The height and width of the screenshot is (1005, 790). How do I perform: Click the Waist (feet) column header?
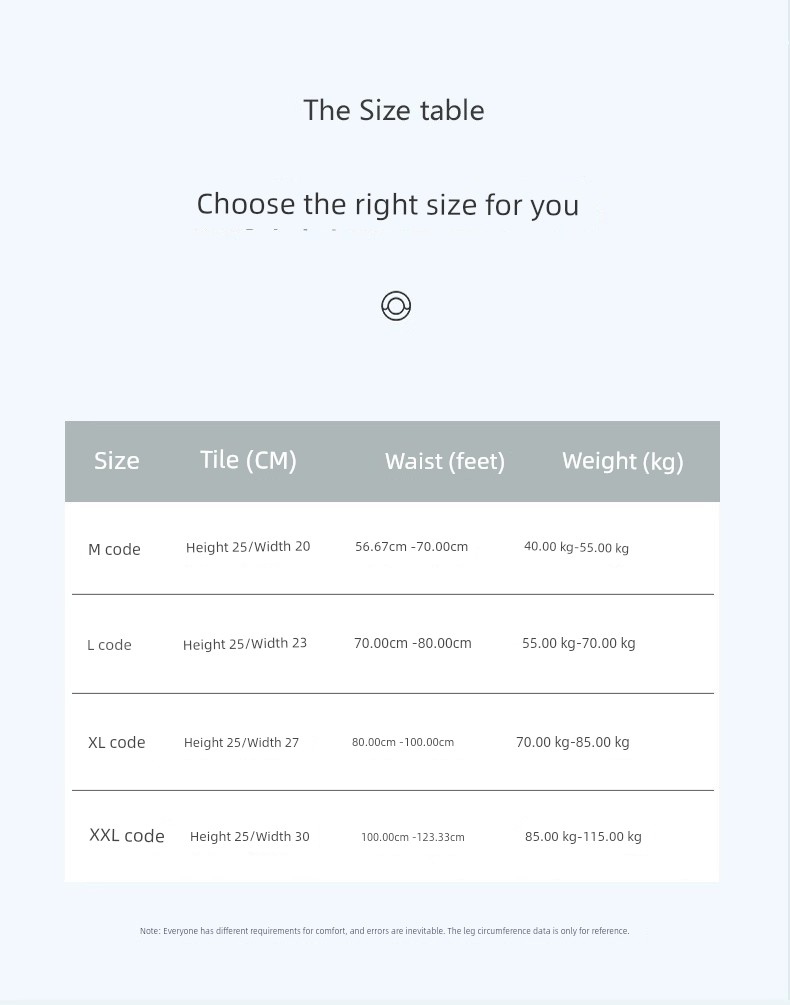(445, 461)
